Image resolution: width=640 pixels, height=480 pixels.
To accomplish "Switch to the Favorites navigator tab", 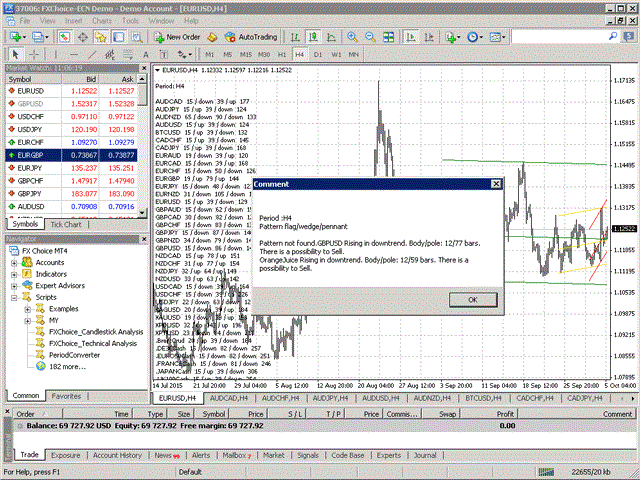I will click(66, 396).
